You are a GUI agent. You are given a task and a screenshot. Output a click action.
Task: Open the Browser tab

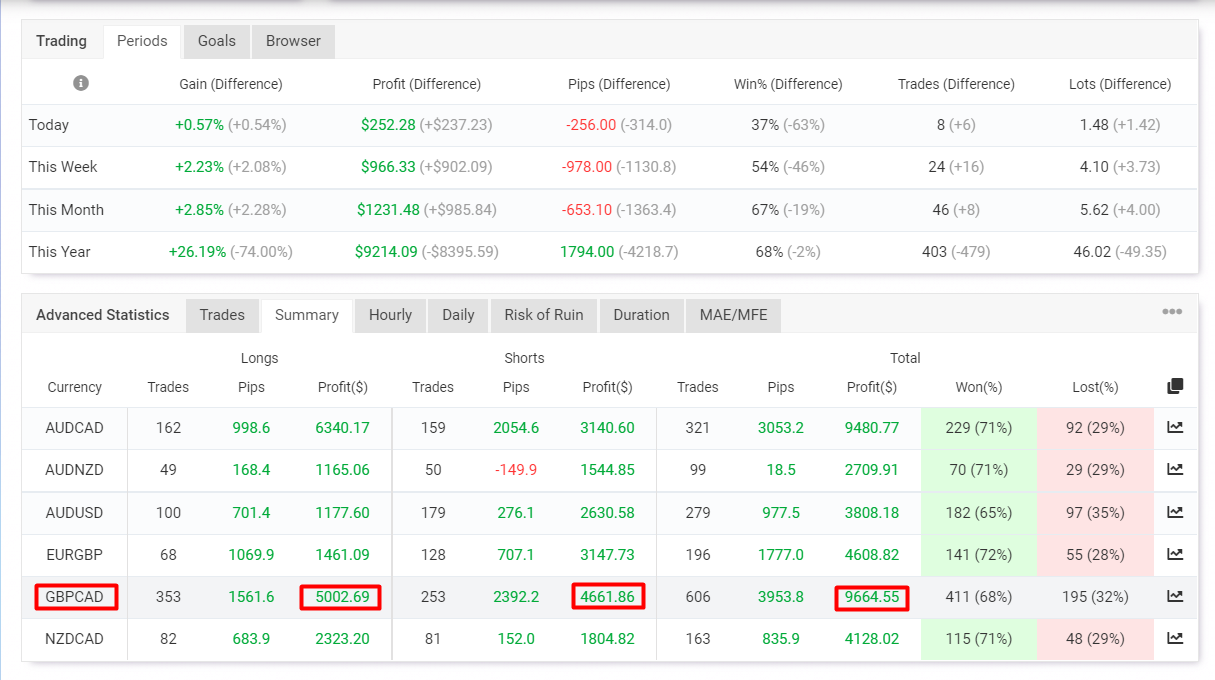[x=293, y=41]
